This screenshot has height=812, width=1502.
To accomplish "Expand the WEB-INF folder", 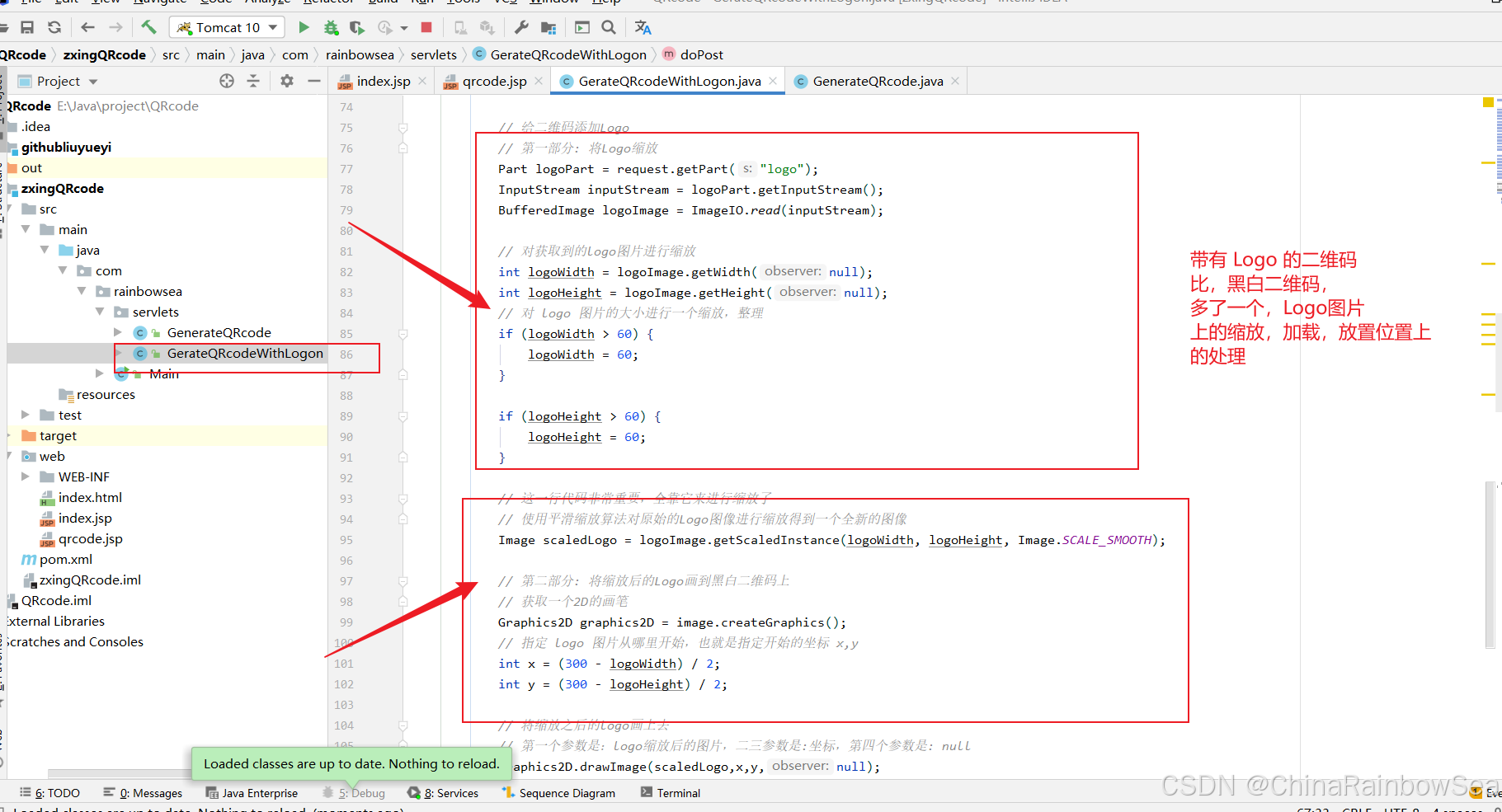I will point(26,476).
